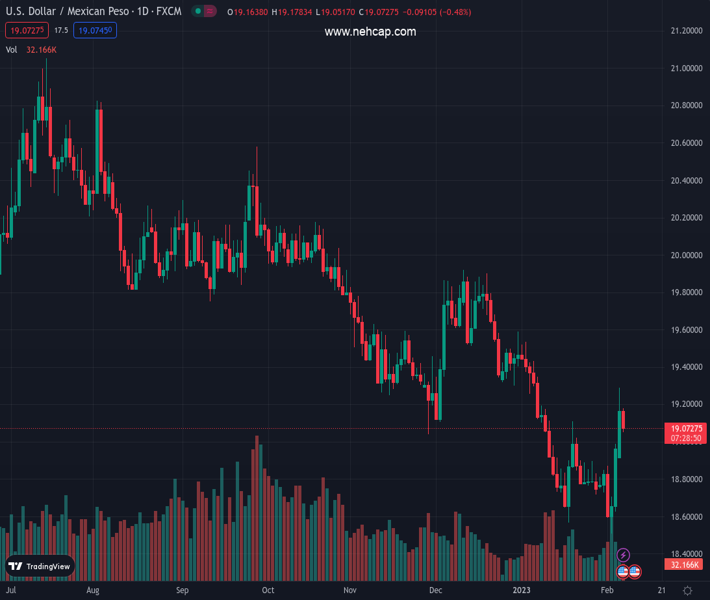Click the 18.80000 price axis label

686,479
